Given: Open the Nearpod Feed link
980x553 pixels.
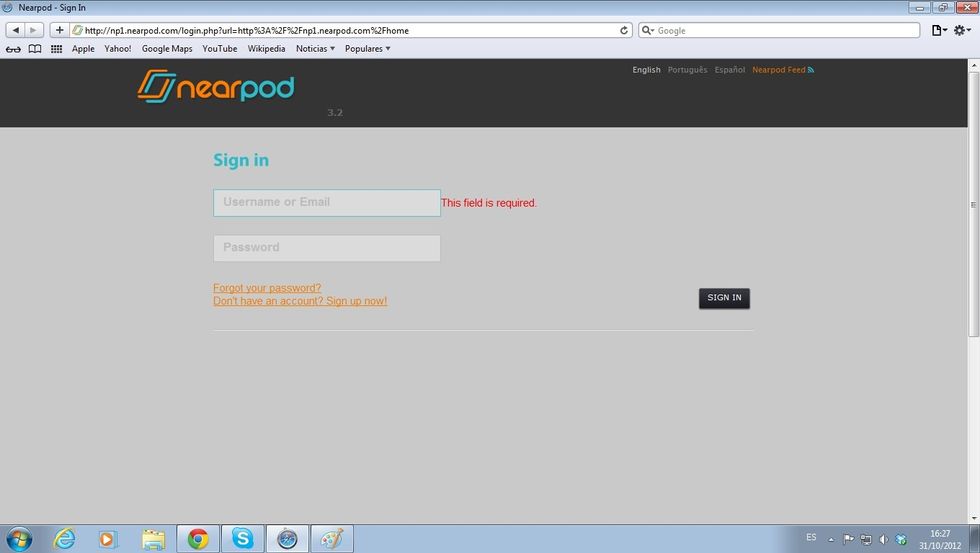Looking at the screenshot, I should click(x=782, y=70).
